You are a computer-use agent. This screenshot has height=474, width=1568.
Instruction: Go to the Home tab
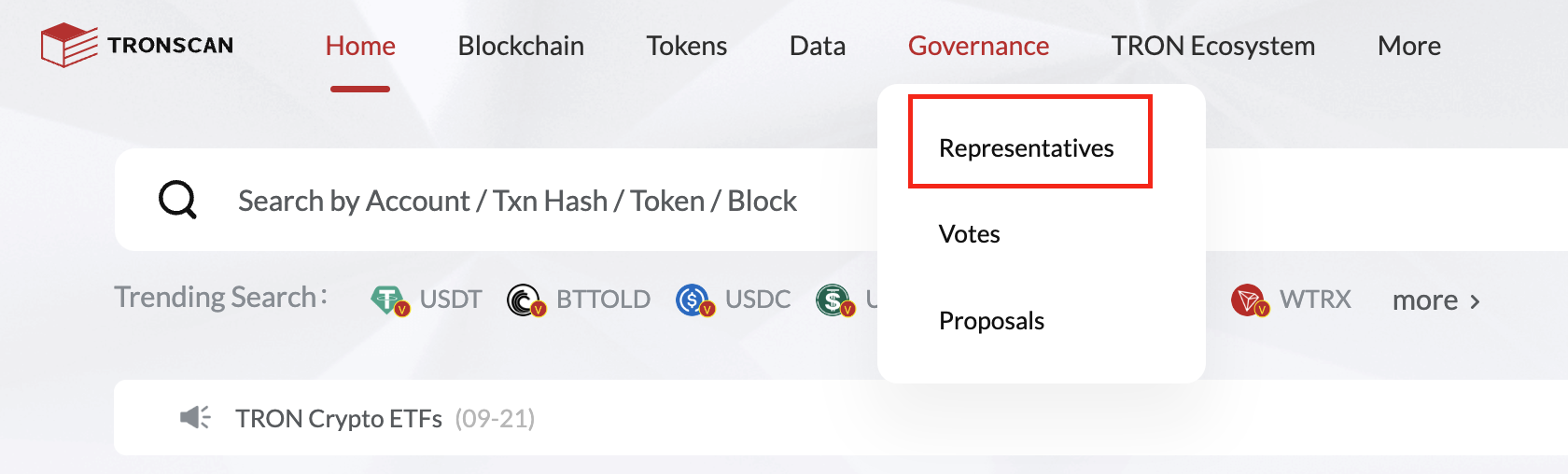[x=360, y=46]
